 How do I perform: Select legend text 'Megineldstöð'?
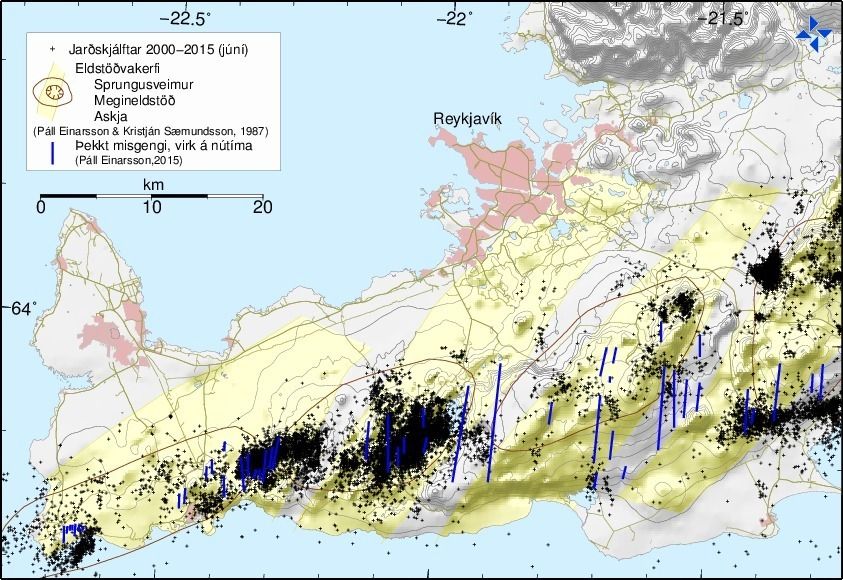[134, 101]
